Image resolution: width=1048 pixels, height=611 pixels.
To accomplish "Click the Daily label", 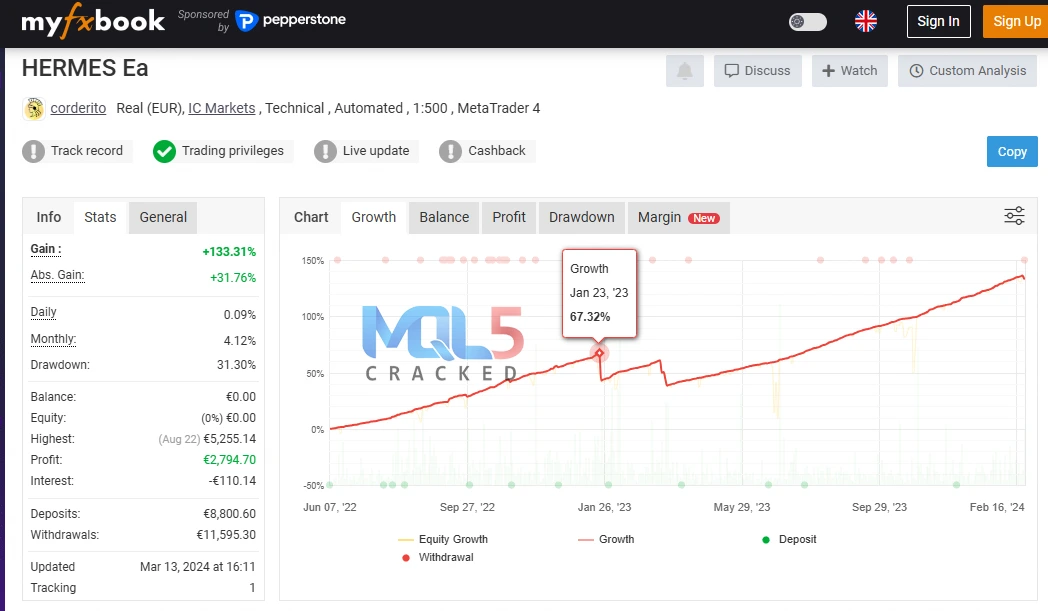I will 43,312.
